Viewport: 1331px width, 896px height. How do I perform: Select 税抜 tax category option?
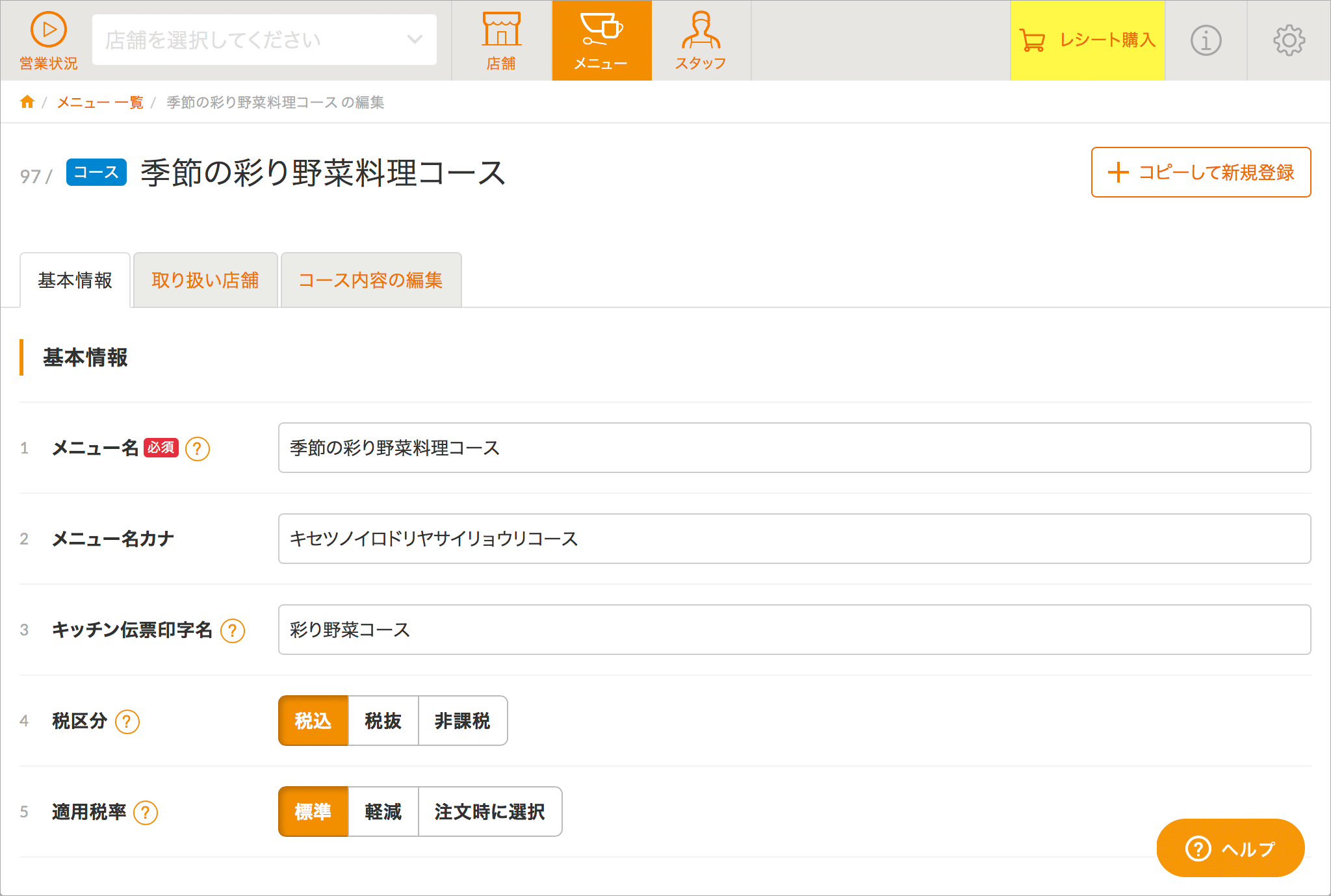(383, 721)
